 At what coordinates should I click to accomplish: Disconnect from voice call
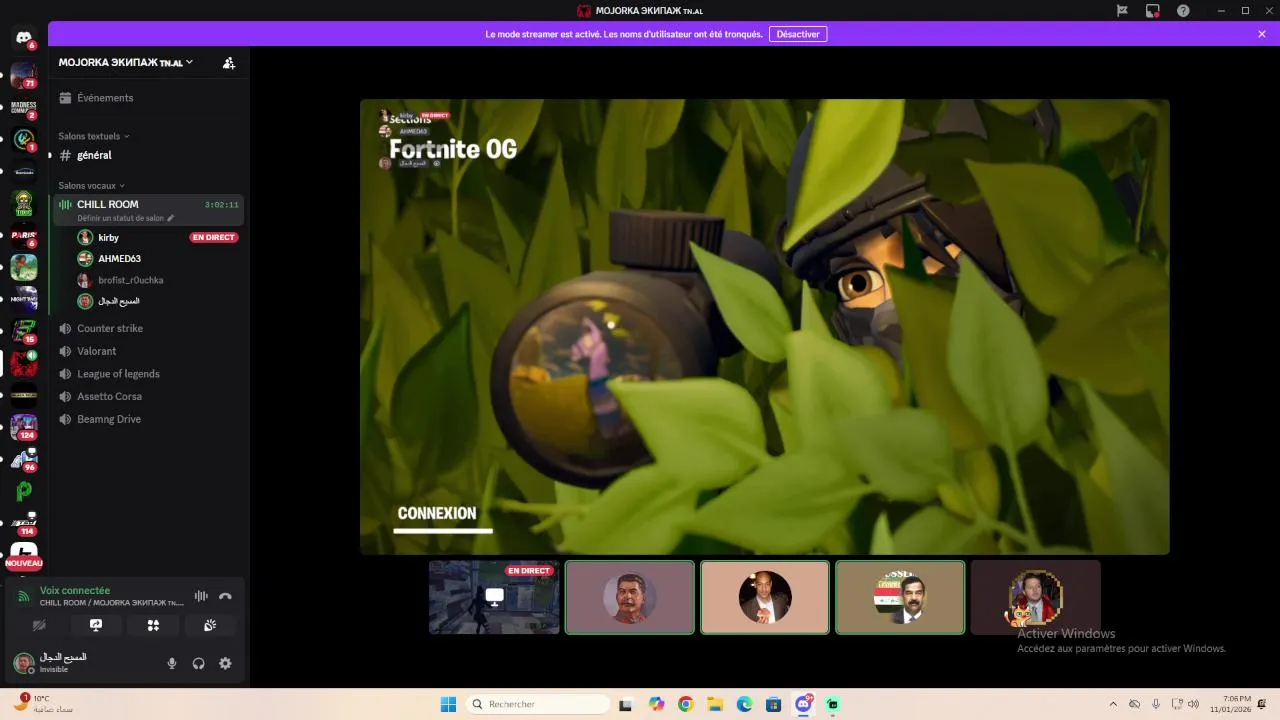[225, 596]
